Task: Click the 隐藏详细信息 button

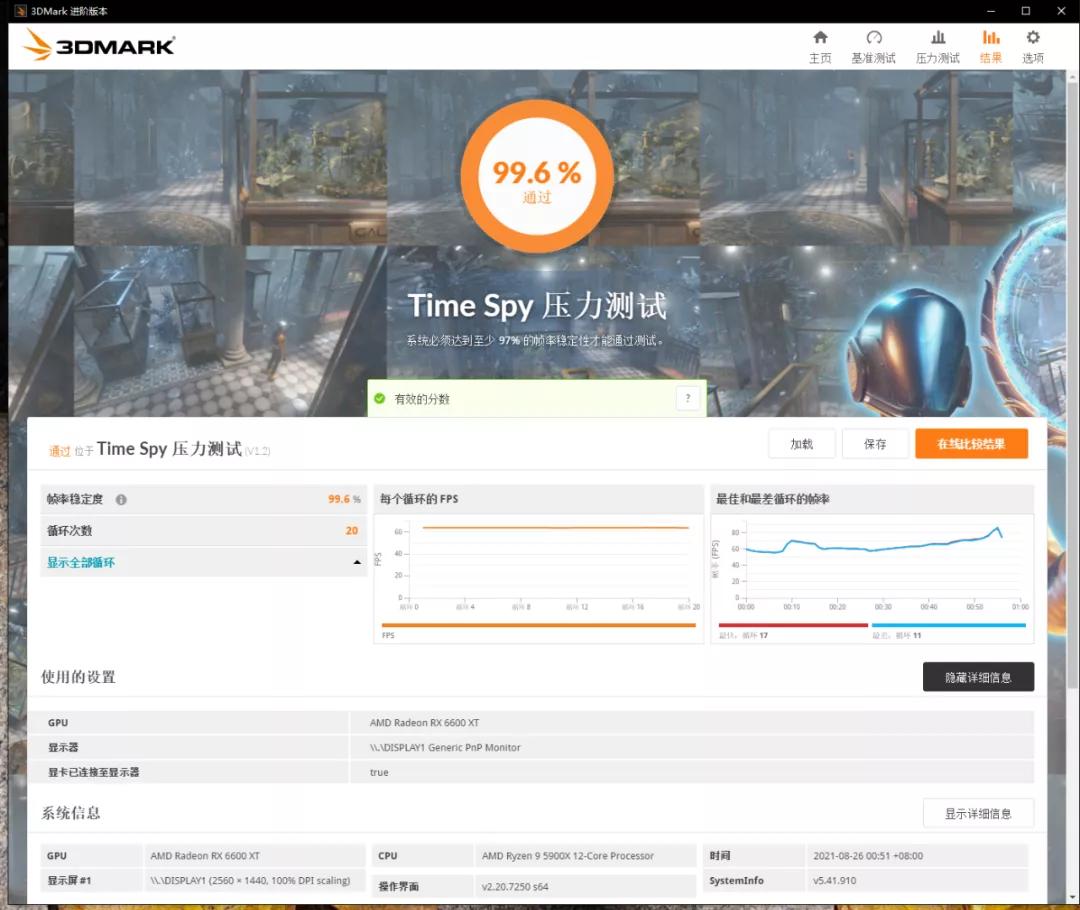Action: 978,677
